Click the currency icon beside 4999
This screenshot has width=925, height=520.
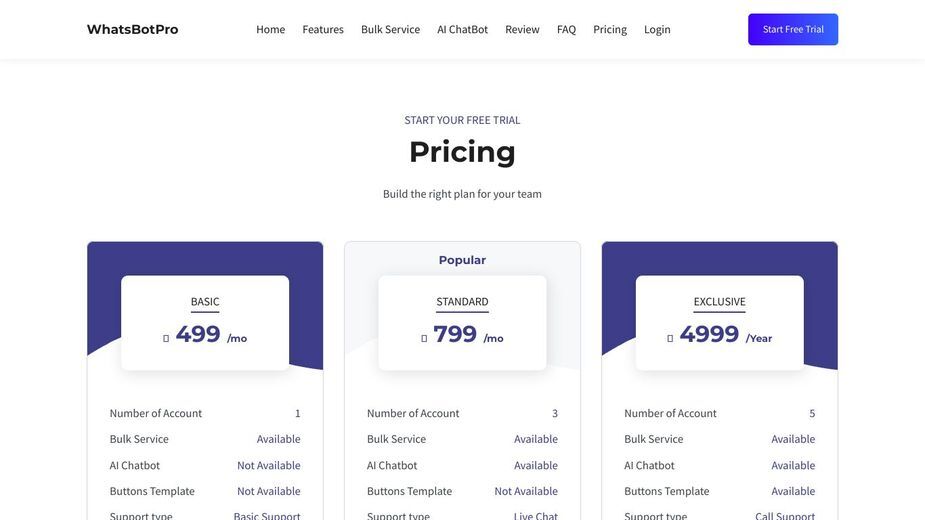670,338
